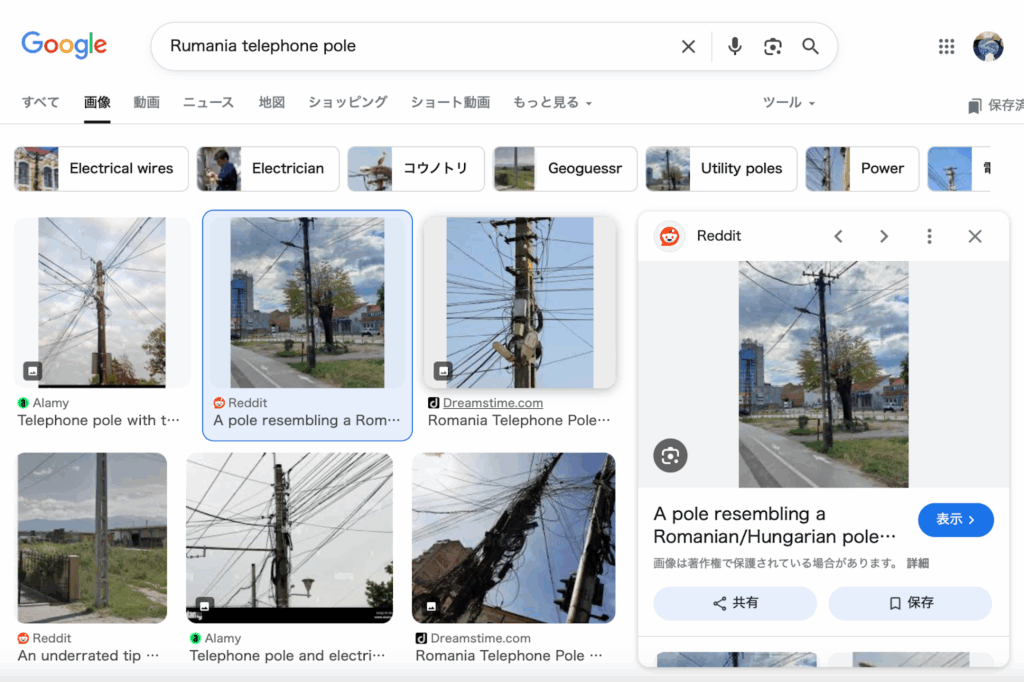
Task: Click 'Romania Telephone Pole…' caption under blue-sky image
Action: coord(519,420)
